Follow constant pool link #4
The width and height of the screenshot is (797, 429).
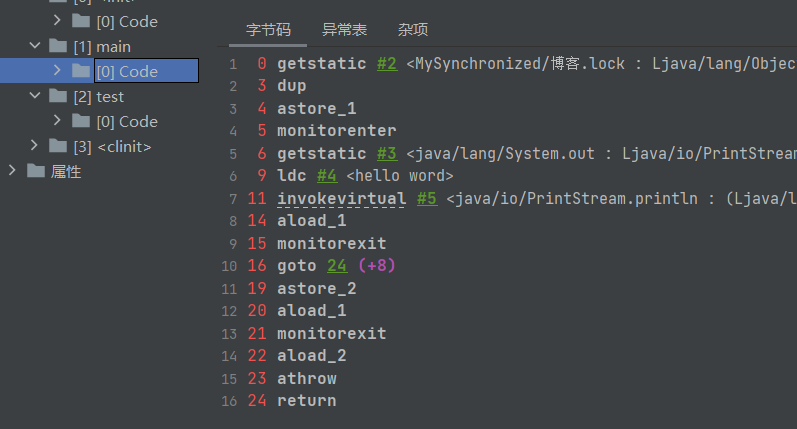coord(327,176)
